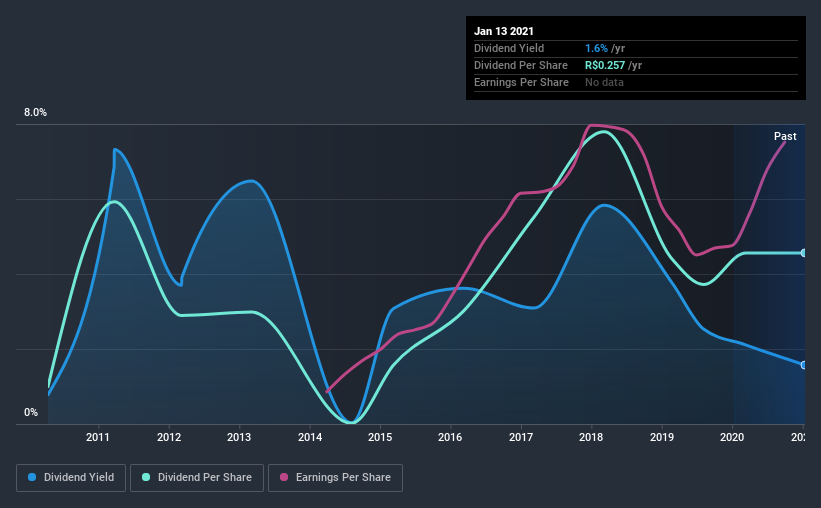Click the 2016 x-axis label
This screenshot has width=821, height=508.
(x=450, y=437)
